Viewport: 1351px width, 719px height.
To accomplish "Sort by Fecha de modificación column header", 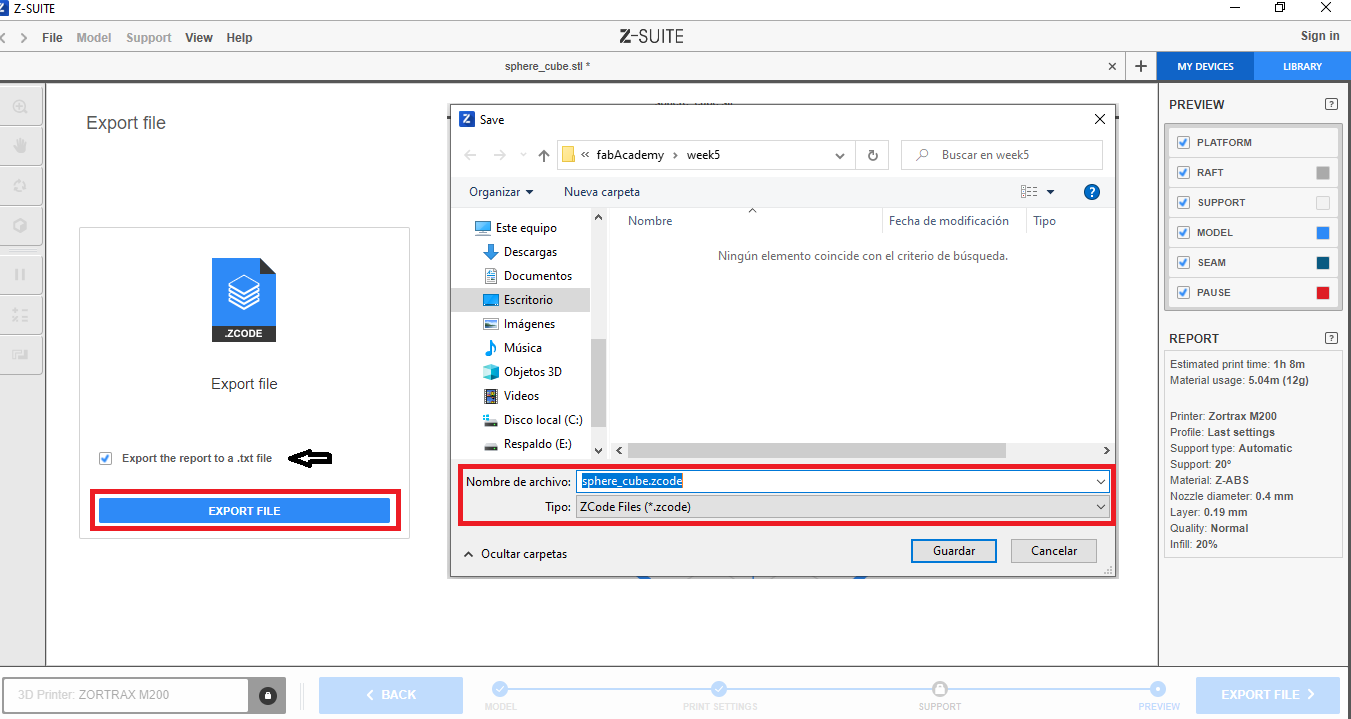I will 948,221.
